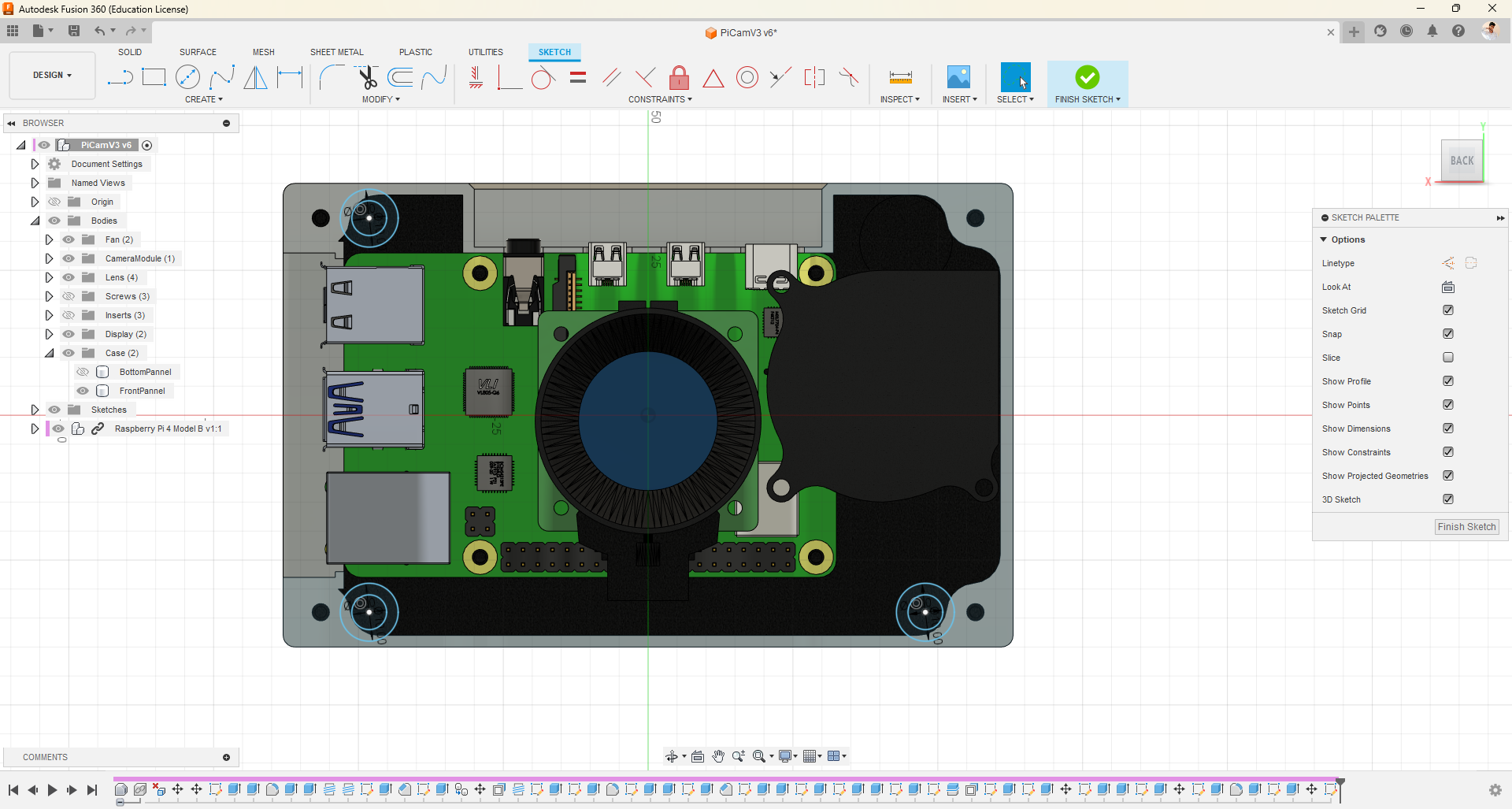
Task: Switch to the SHEET METAL tab
Action: [337, 52]
